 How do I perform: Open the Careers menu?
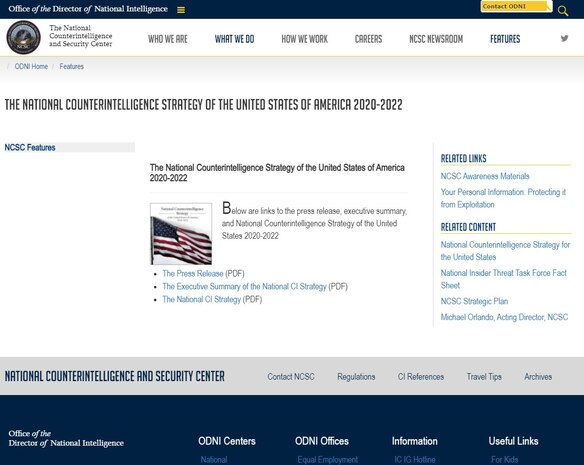(x=368, y=39)
